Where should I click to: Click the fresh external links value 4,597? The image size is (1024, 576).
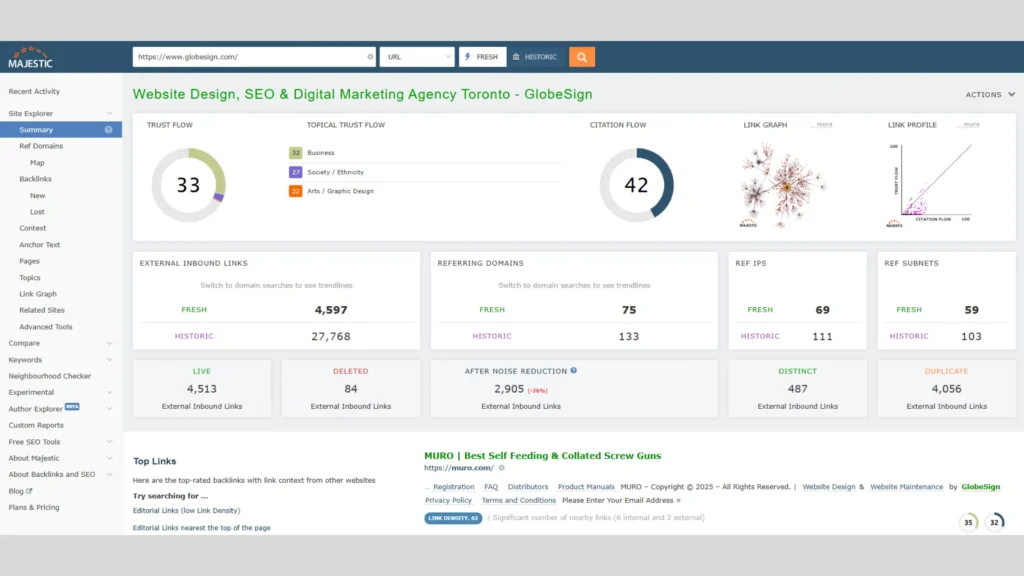coord(331,310)
